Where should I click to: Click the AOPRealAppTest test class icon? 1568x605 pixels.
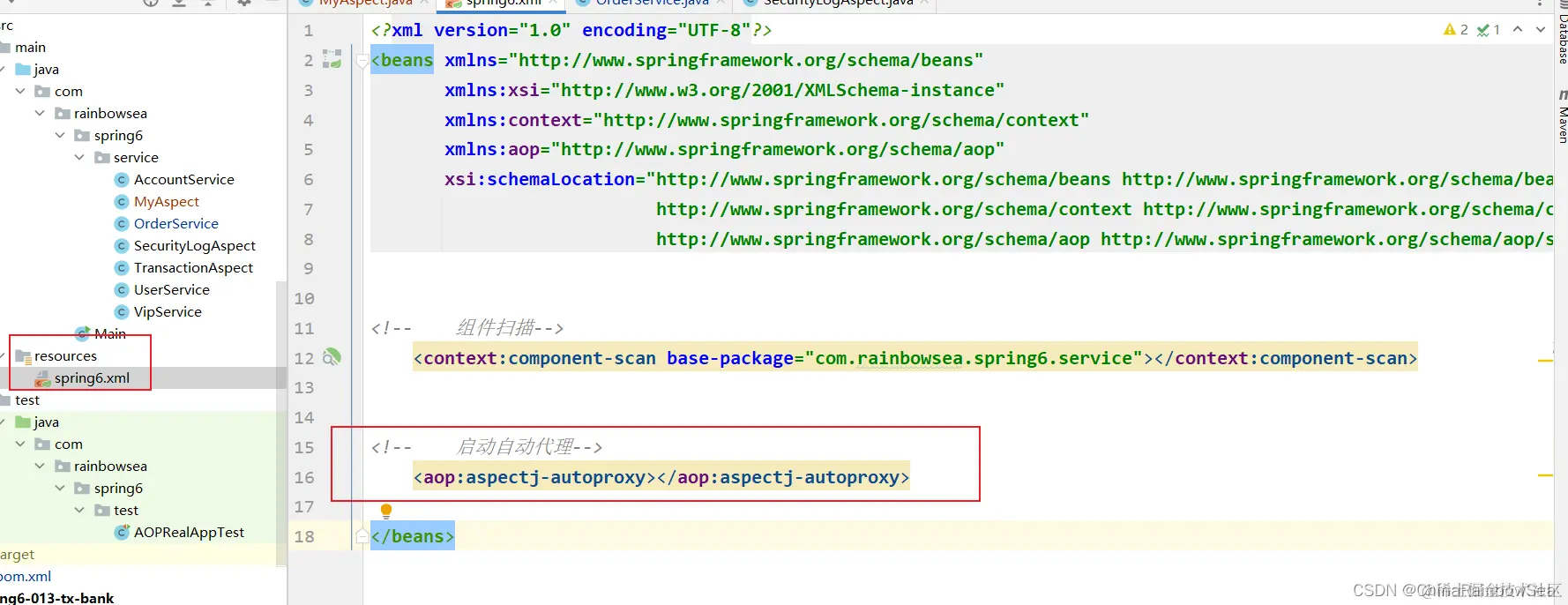122,532
